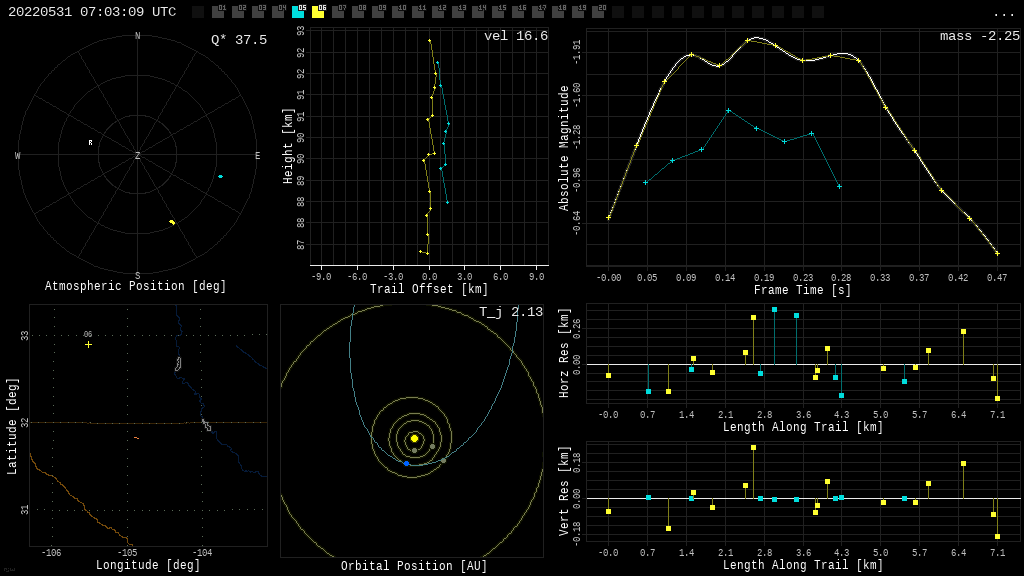Click the timestamp 20220531 07:03:09 UTC
Screen dimensions: 1024x576
tap(92, 12)
